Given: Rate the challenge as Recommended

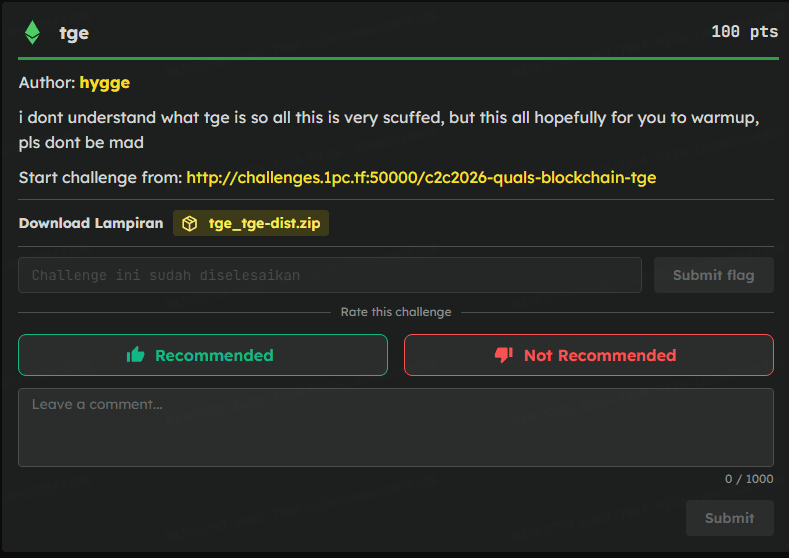Looking at the screenshot, I should click(x=202, y=355).
